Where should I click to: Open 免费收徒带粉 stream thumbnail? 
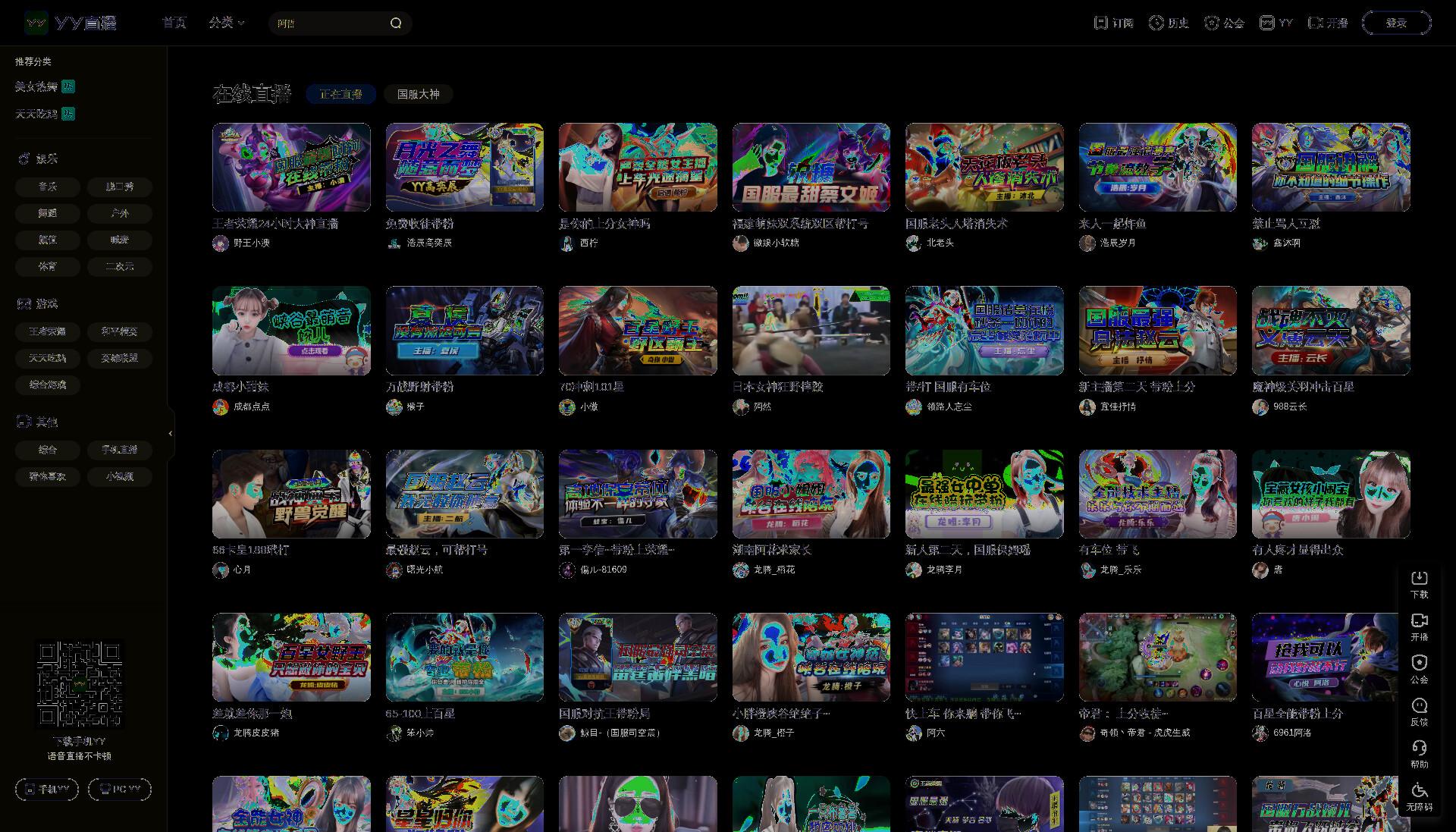pyautogui.click(x=464, y=167)
